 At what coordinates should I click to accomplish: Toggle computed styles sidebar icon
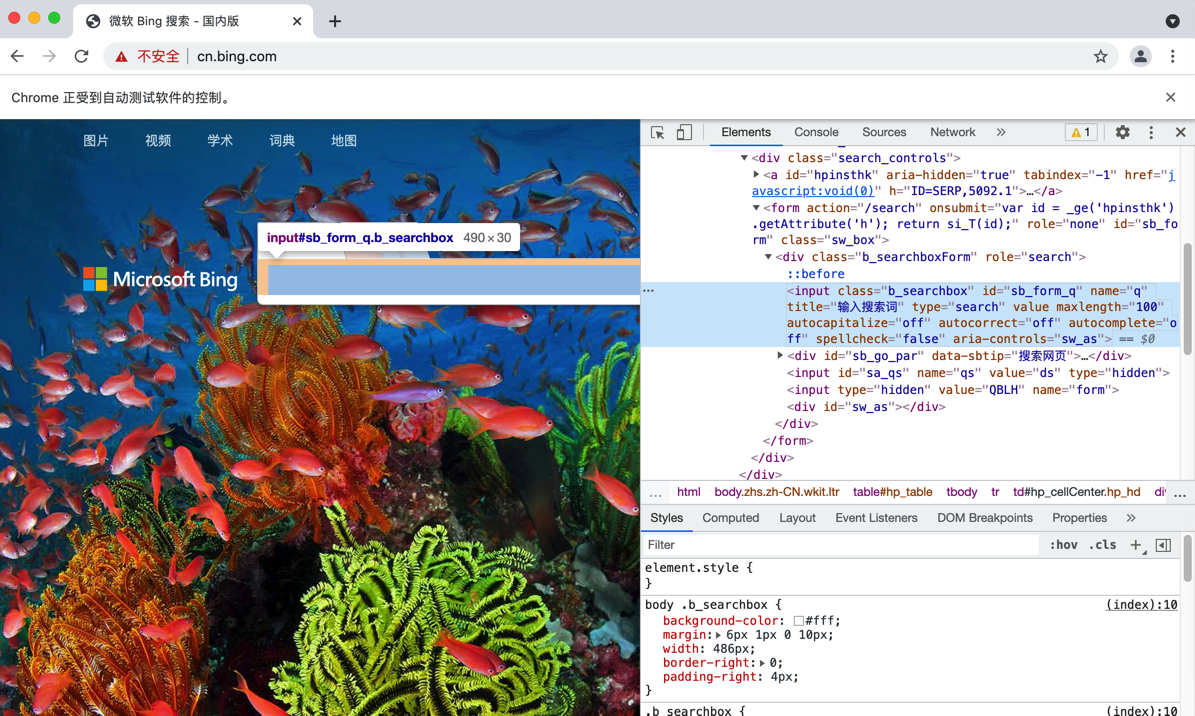[x=1163, y=545]
